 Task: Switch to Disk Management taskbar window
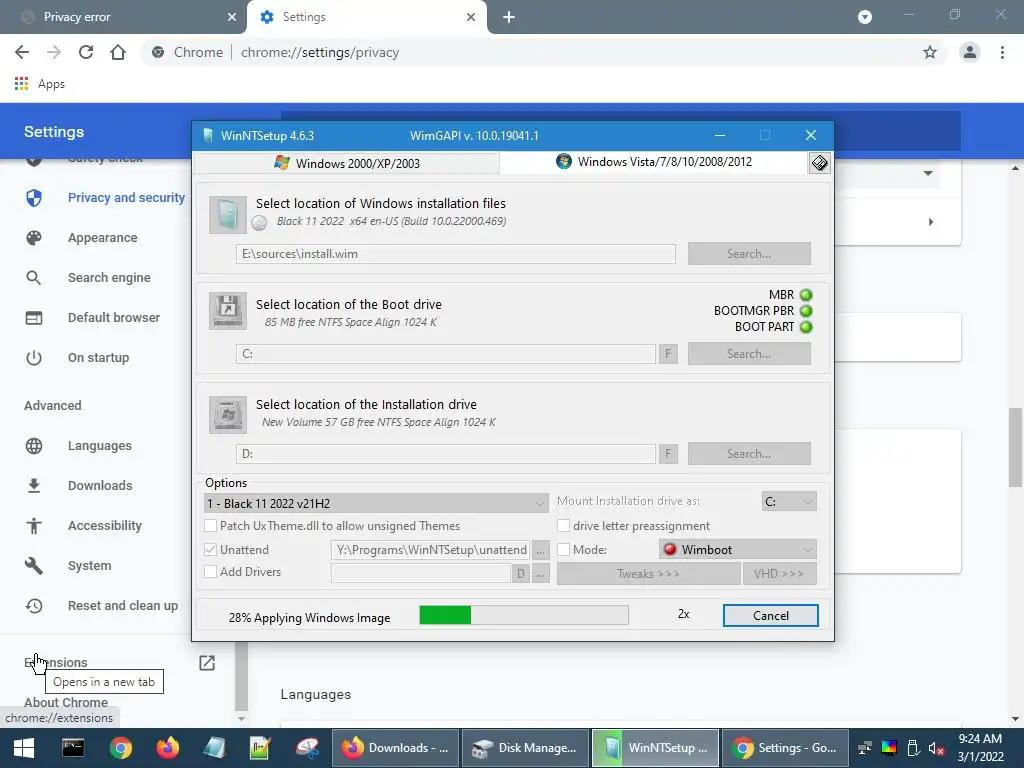525,748
